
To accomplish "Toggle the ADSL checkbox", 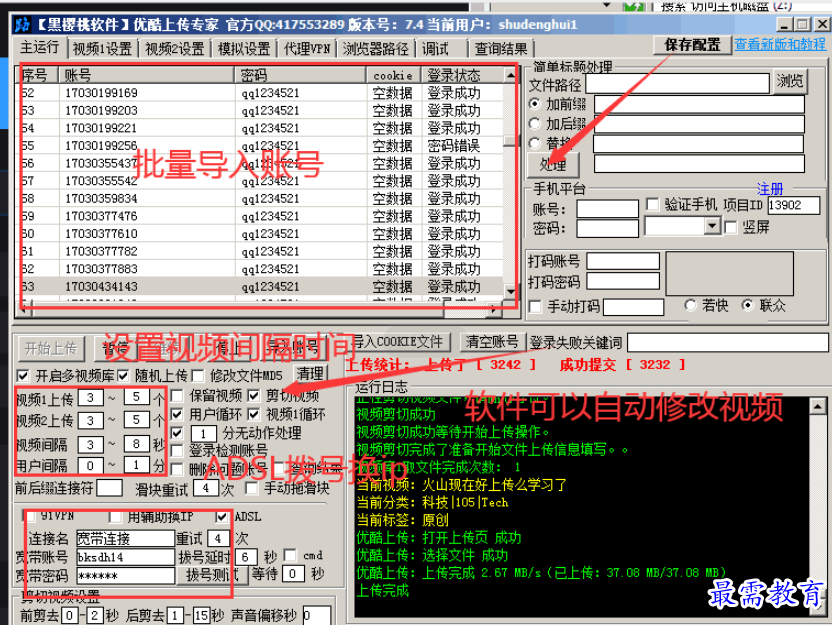I will [222, 516].
